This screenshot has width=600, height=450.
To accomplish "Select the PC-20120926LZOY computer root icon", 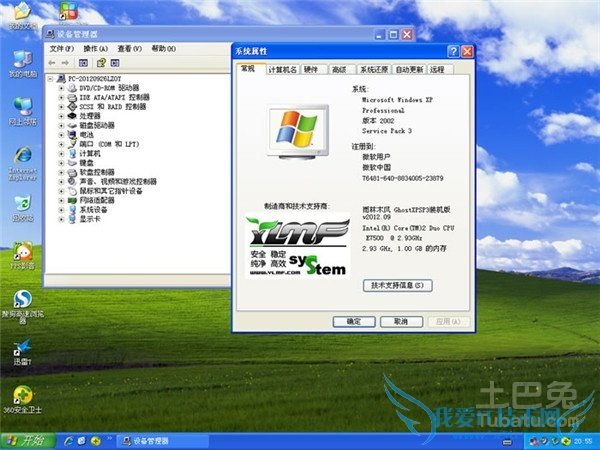I will coord(61,78).
